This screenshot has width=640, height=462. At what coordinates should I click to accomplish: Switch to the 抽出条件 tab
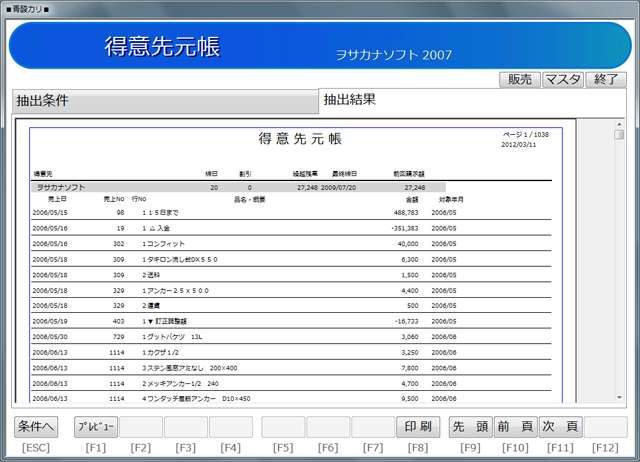(x=165, y=101)
